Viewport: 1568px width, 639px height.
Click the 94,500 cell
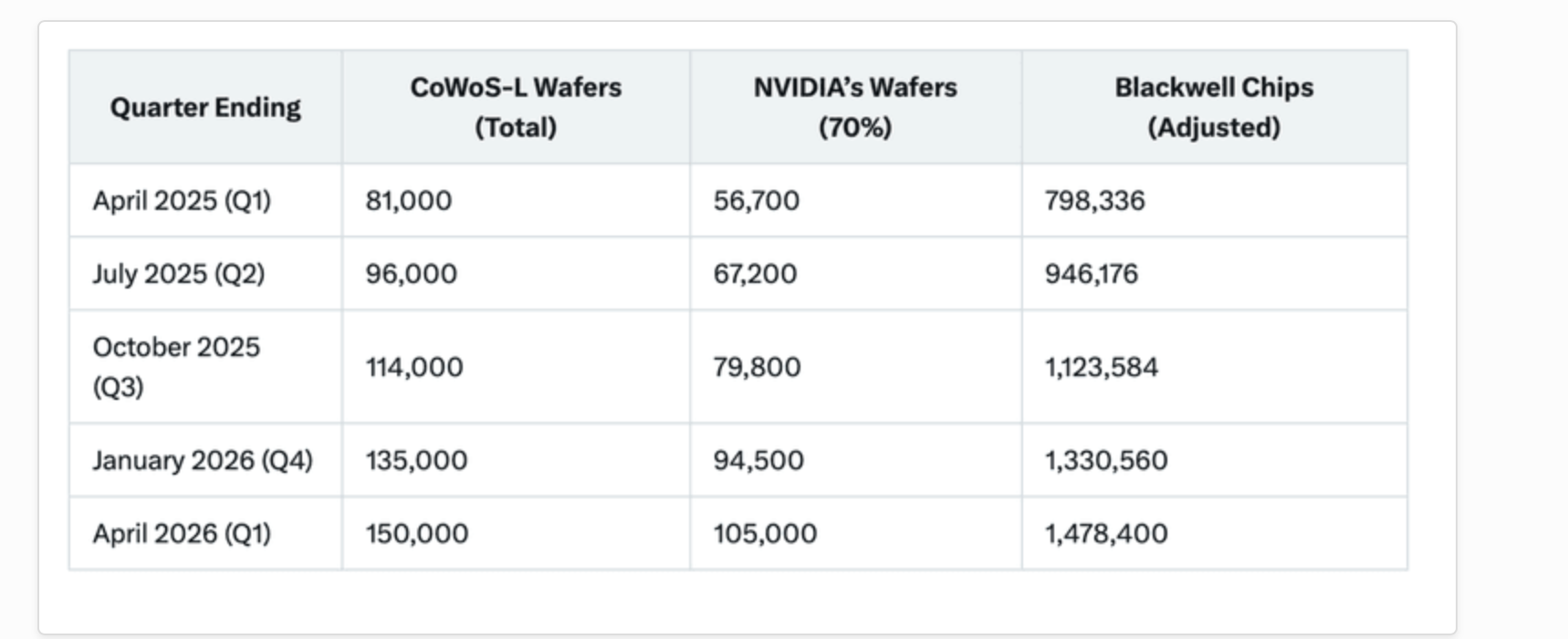758,460
